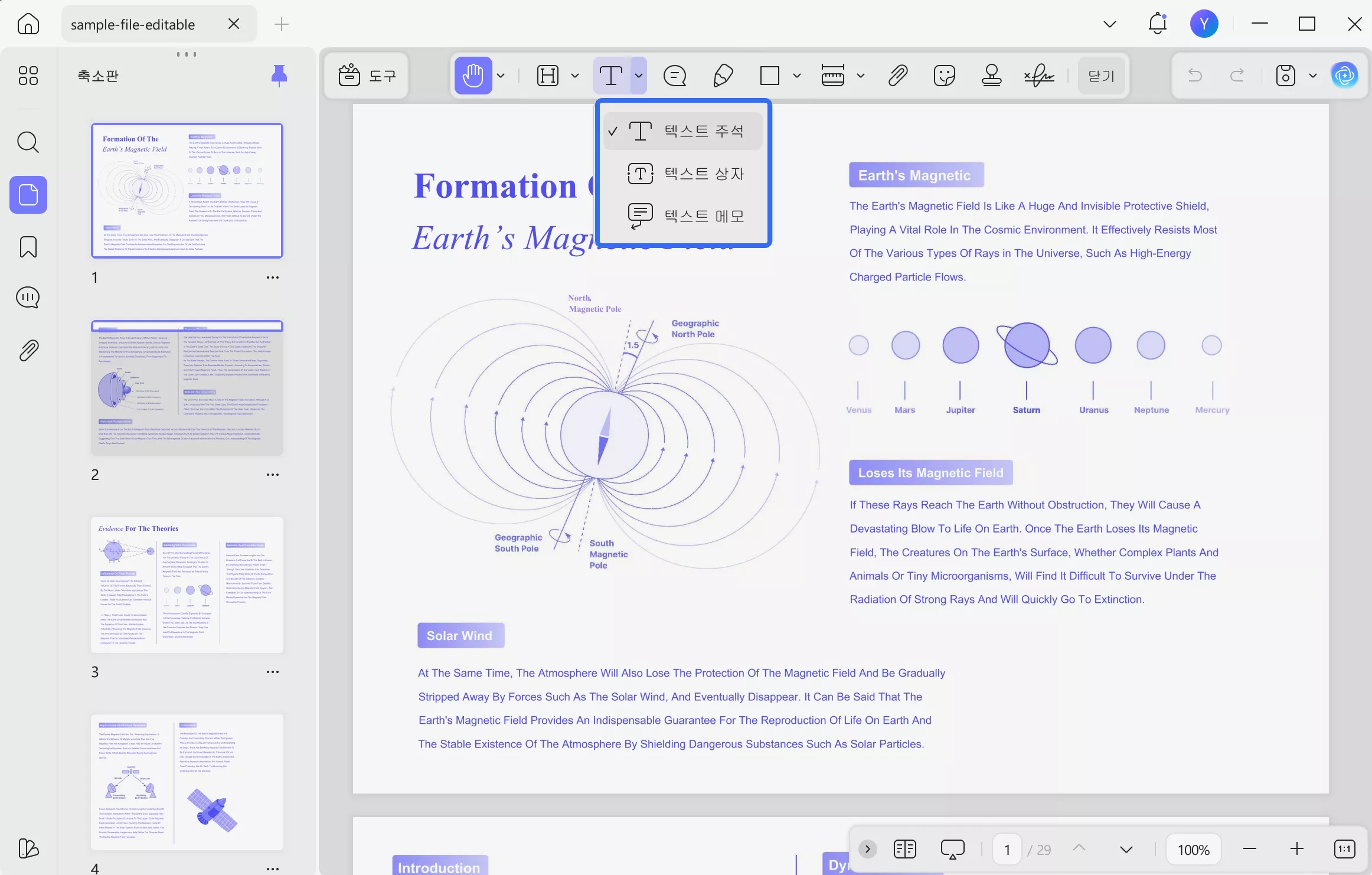Open the AI assistant icon
Viewport: 1372px width, 875px height.
1345,75
